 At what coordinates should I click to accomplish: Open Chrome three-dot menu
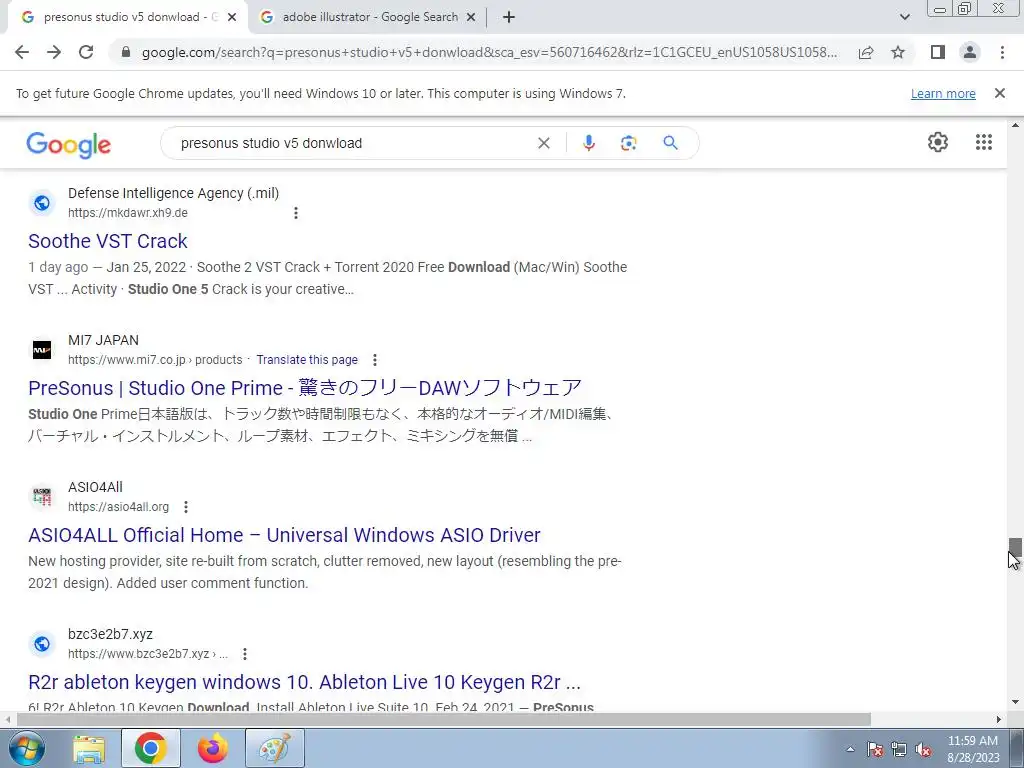(1002, 52)
